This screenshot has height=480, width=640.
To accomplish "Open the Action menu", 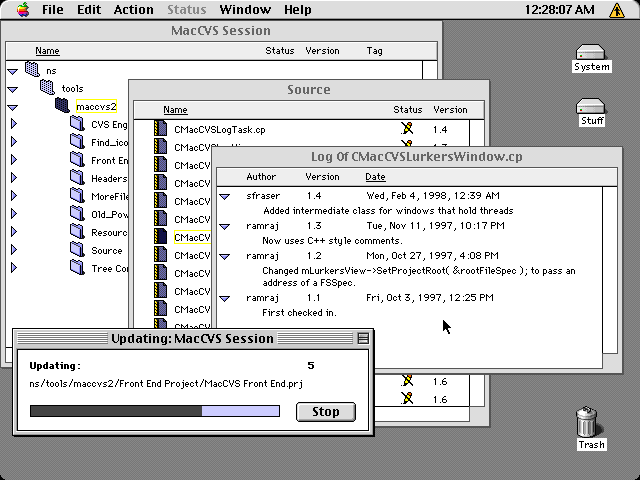I will (133, 10).
